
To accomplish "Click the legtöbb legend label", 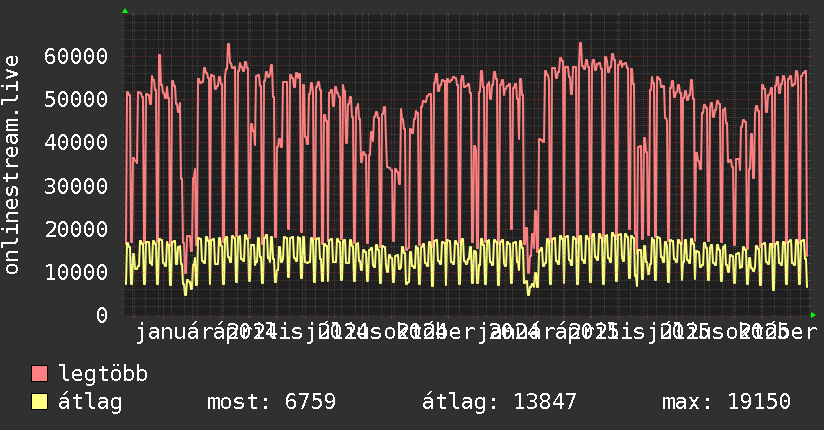I will pos(103,374).
